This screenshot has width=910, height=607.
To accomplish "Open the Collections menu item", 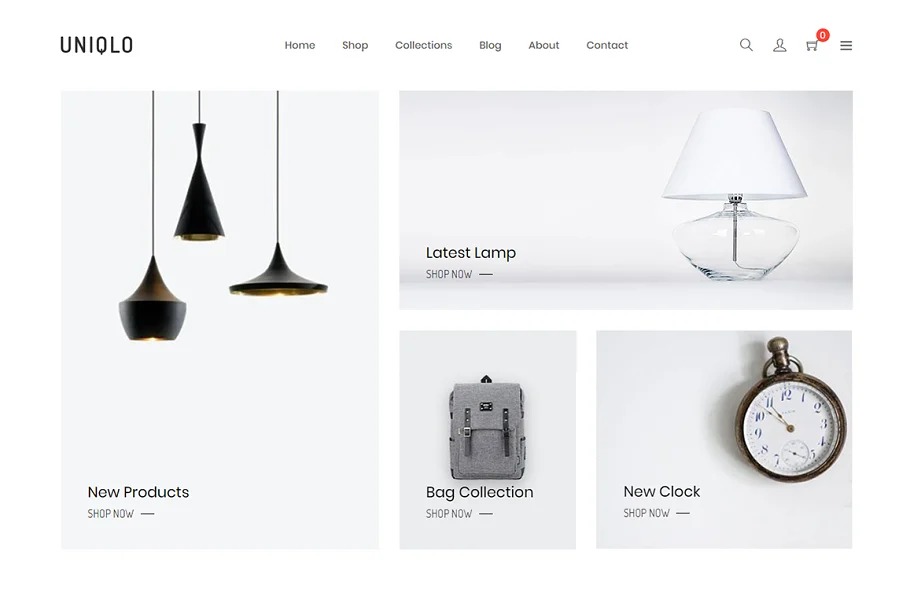I will tap(423, 45).
